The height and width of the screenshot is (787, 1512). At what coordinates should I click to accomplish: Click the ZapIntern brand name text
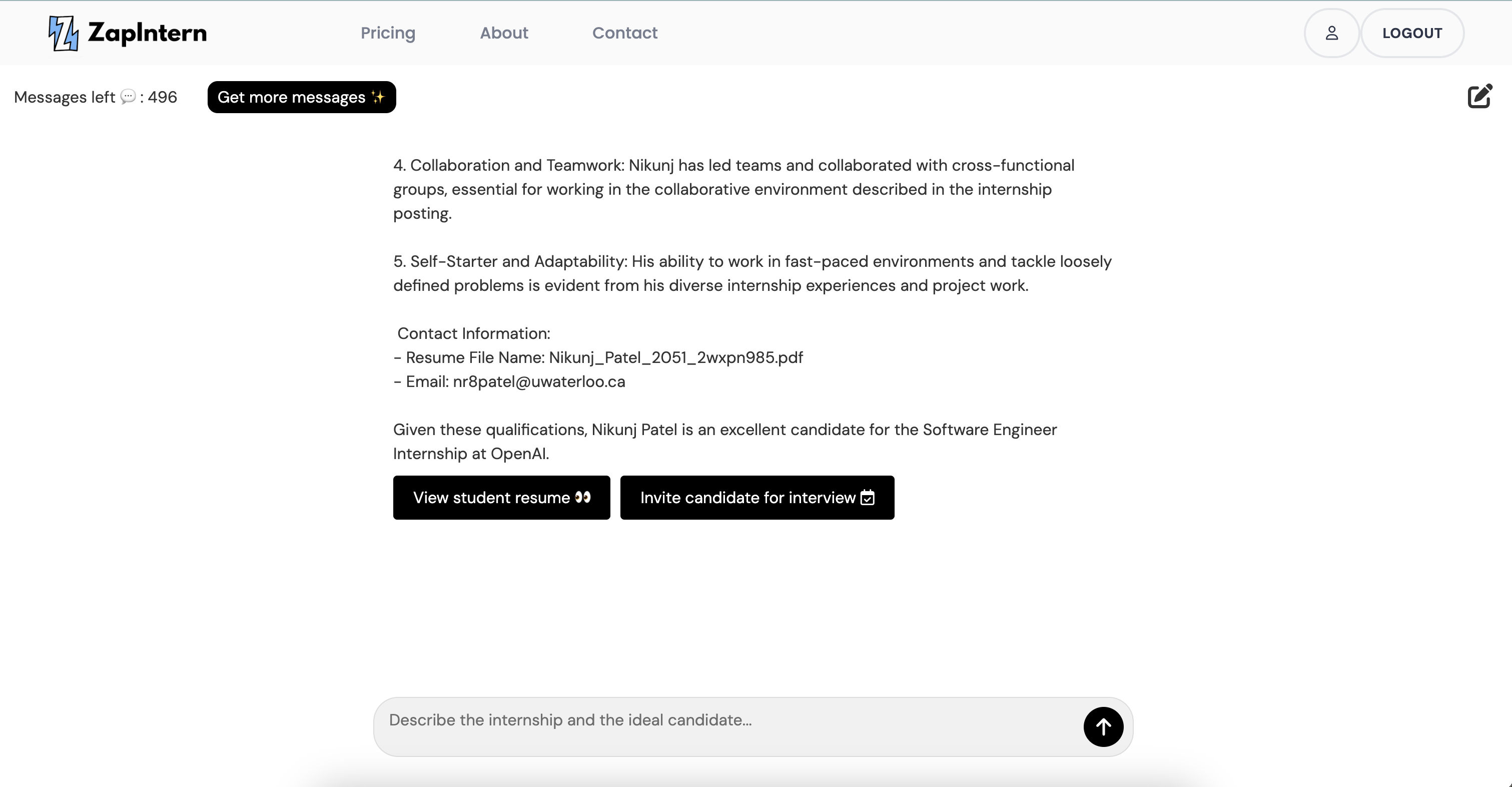(x=147, y=33)
